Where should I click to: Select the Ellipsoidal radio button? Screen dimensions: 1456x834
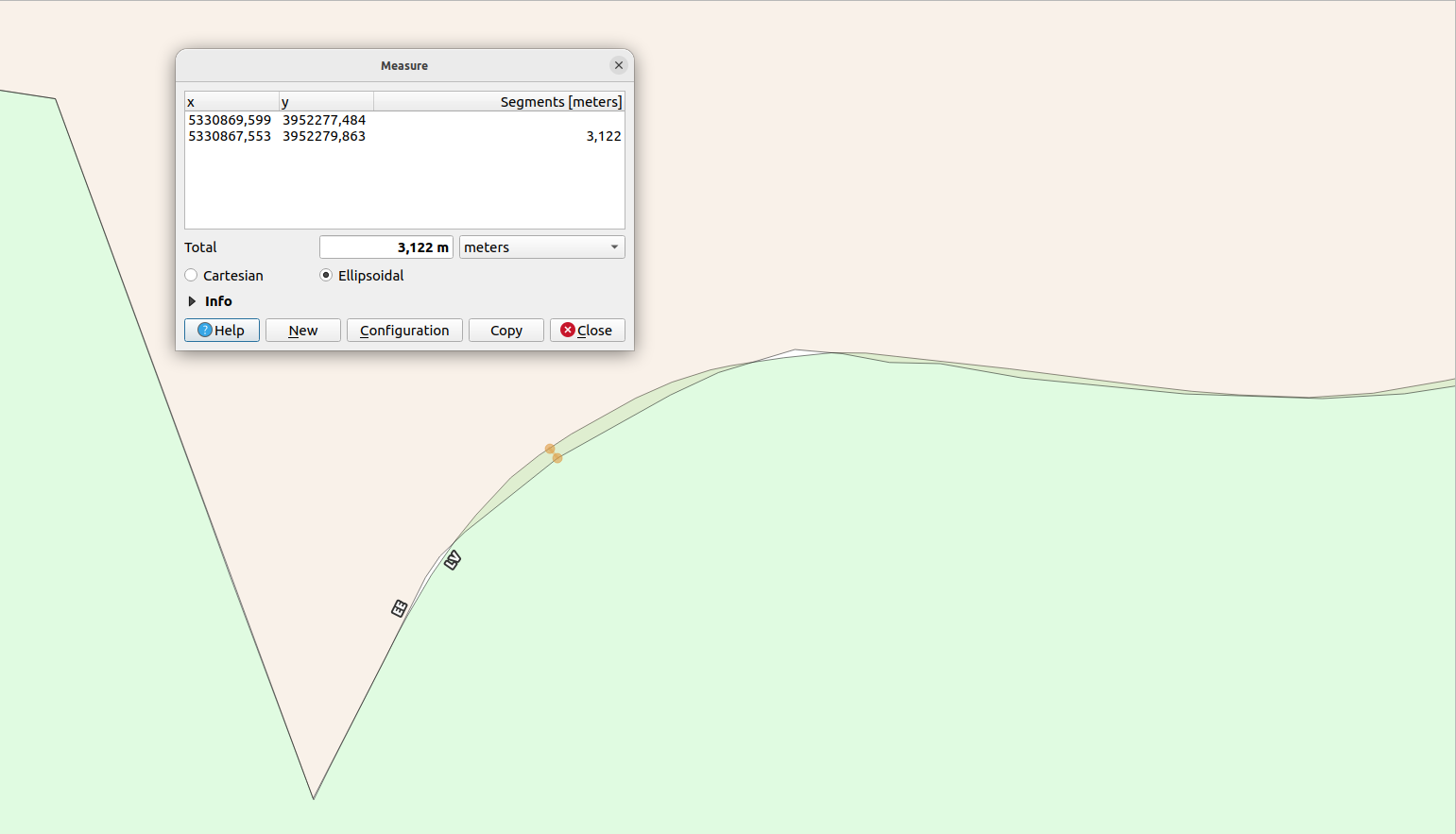pyautogui.click(x=326, y=275)
